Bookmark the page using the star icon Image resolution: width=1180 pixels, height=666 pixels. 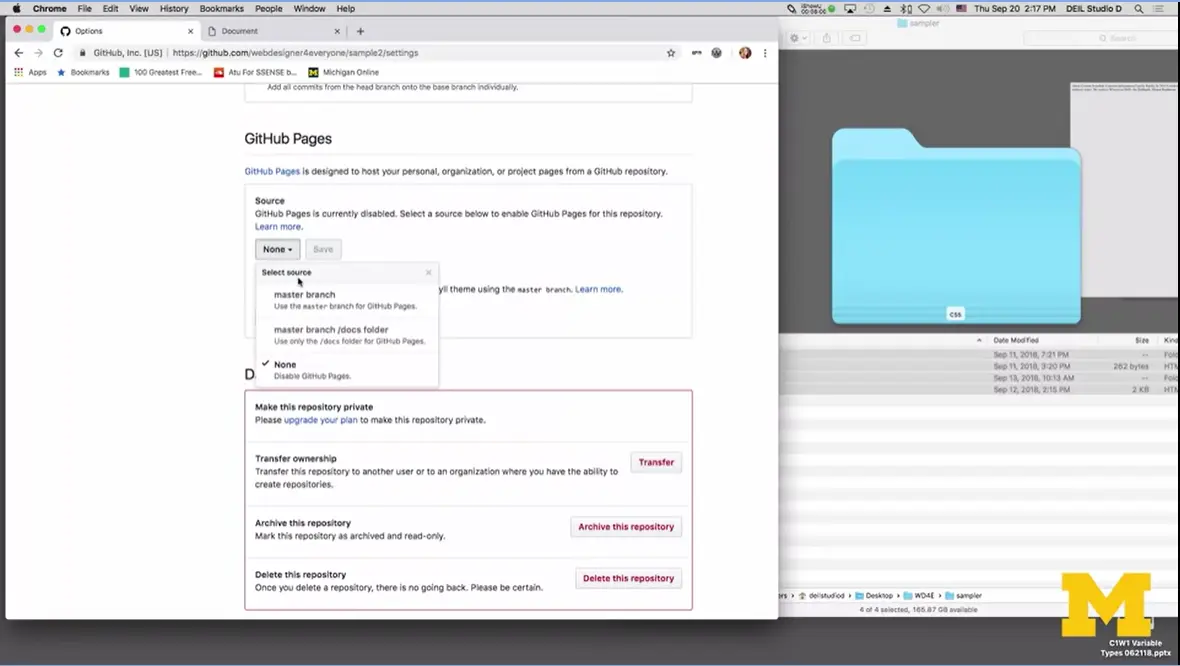[x=671, y=52]
